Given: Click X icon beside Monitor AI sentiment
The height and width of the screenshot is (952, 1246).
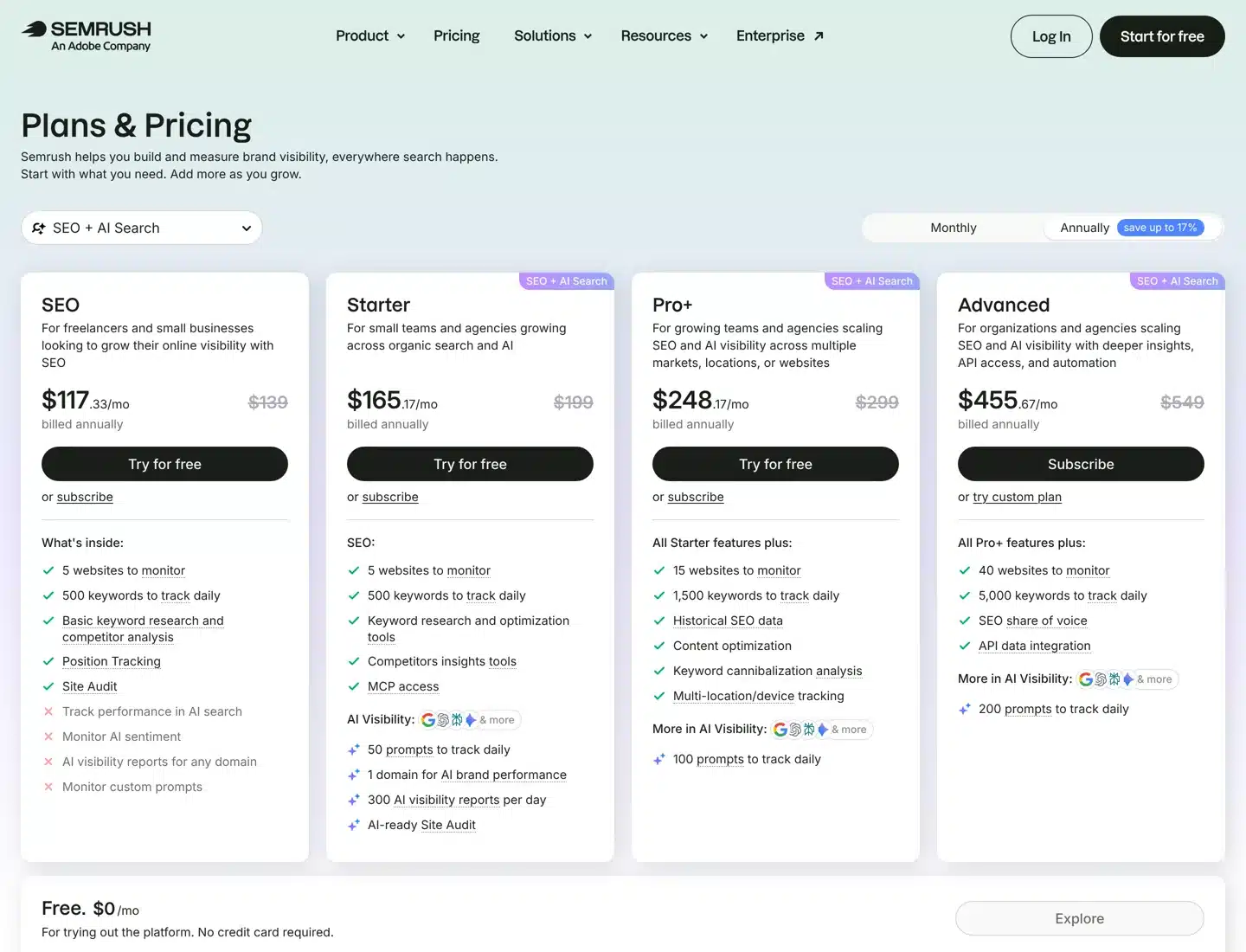Looking at the screenshot, I should click(x=48, y=737).
